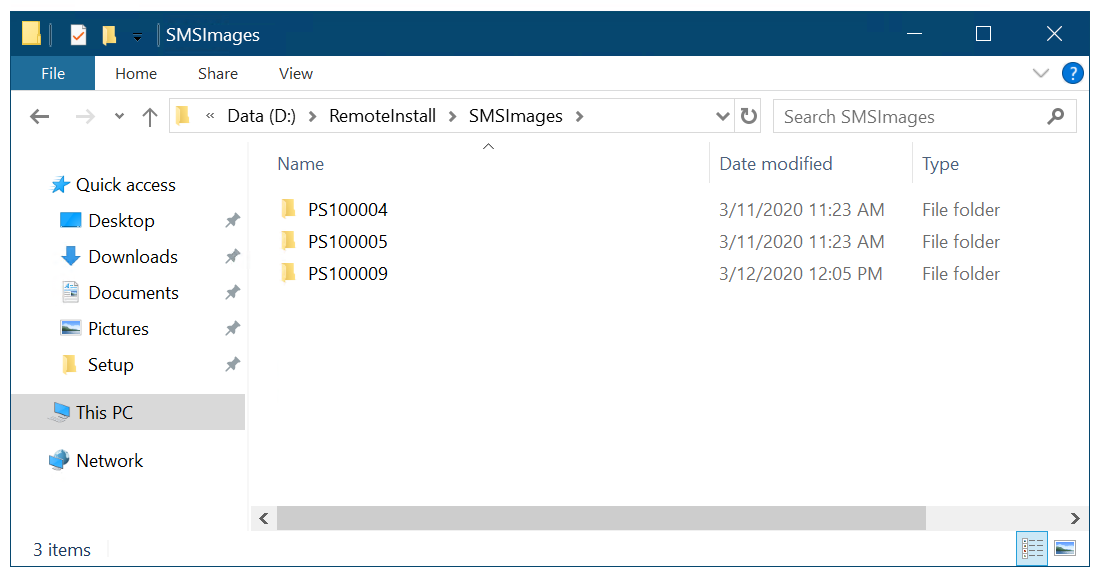Go back using the Back arrow
1105x580 pixels.
[x=40, y=116]
